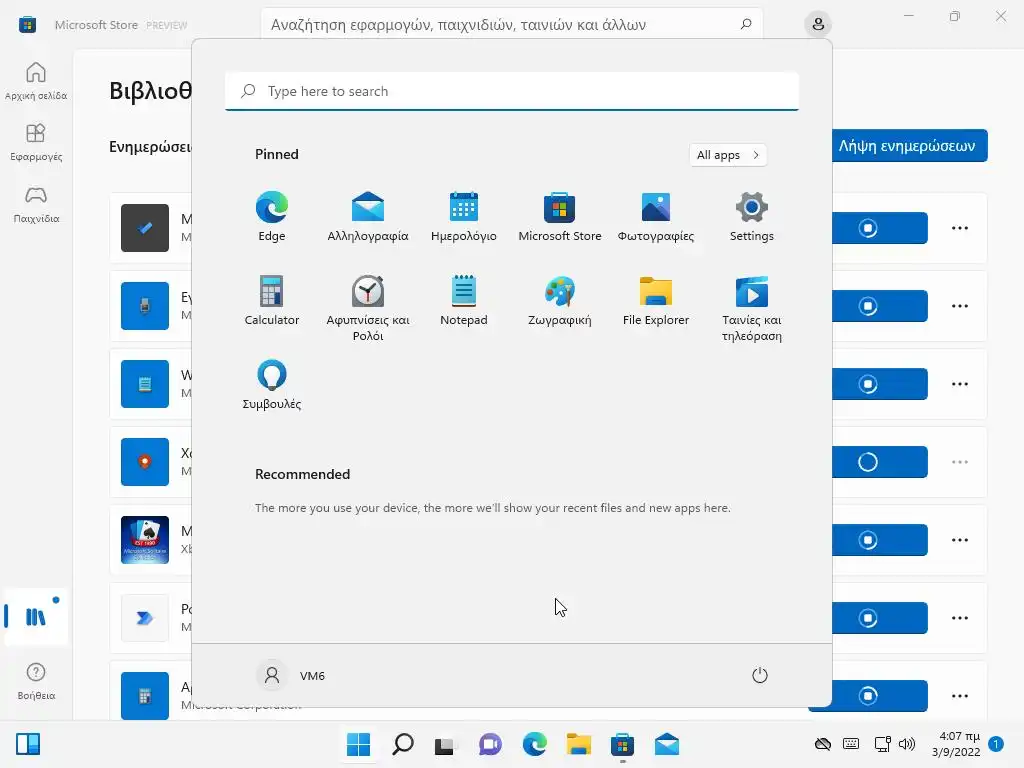The image size is (1024, 768).
Task: Open pinned Microsoft Store app
Action: (x=560, y=217)
